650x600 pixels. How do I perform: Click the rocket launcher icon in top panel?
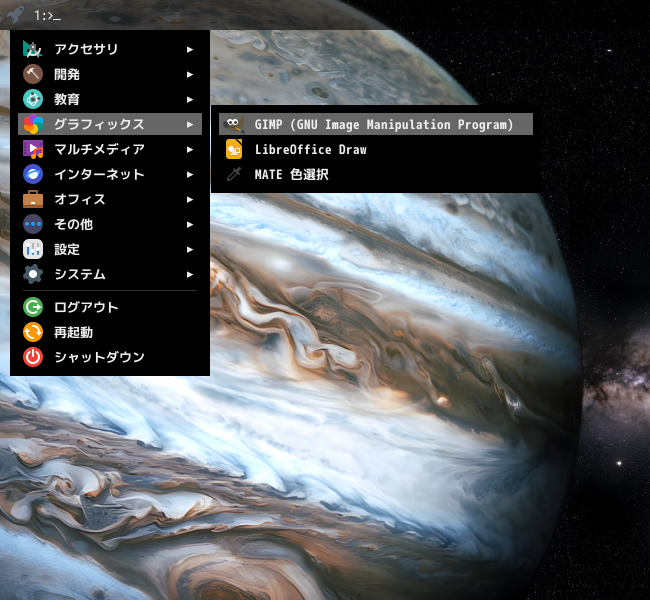coord(15,15)
